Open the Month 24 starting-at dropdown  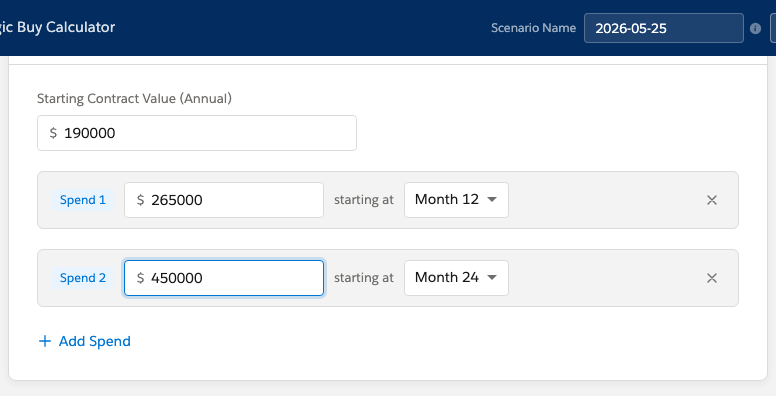[x=456, y=278]
